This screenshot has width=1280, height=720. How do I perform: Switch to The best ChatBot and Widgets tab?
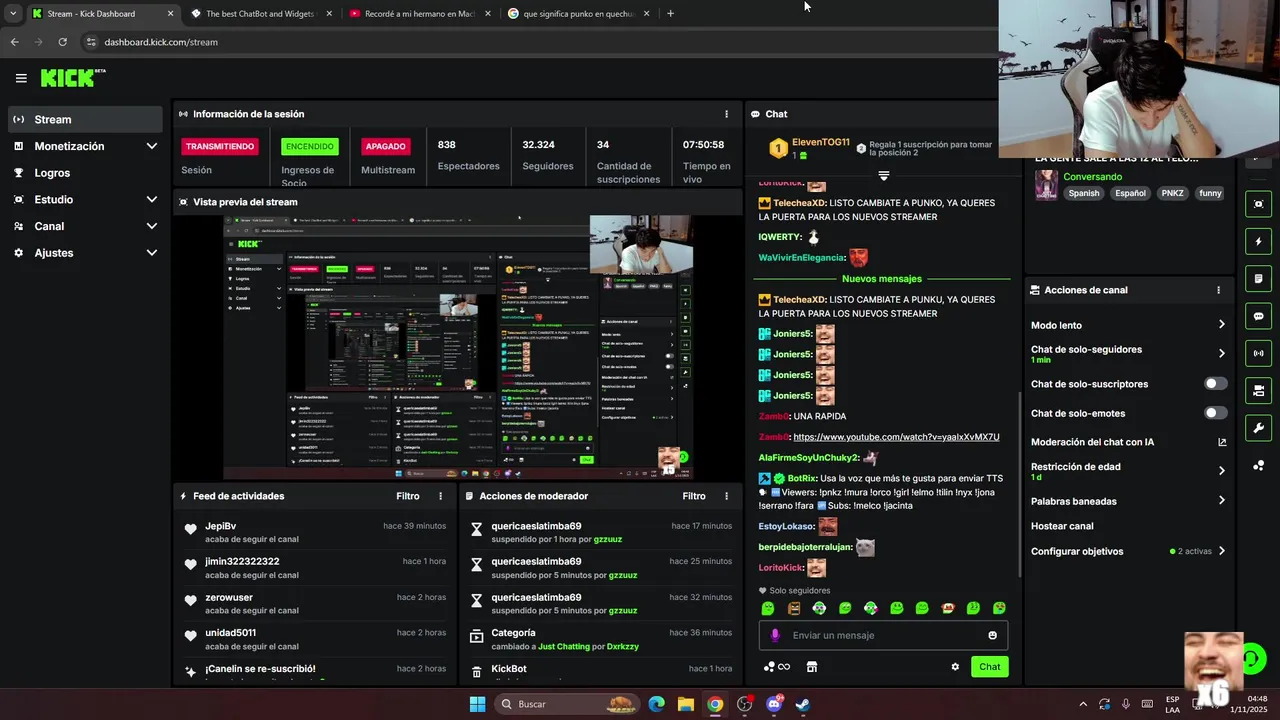click(x=260, y=14)
